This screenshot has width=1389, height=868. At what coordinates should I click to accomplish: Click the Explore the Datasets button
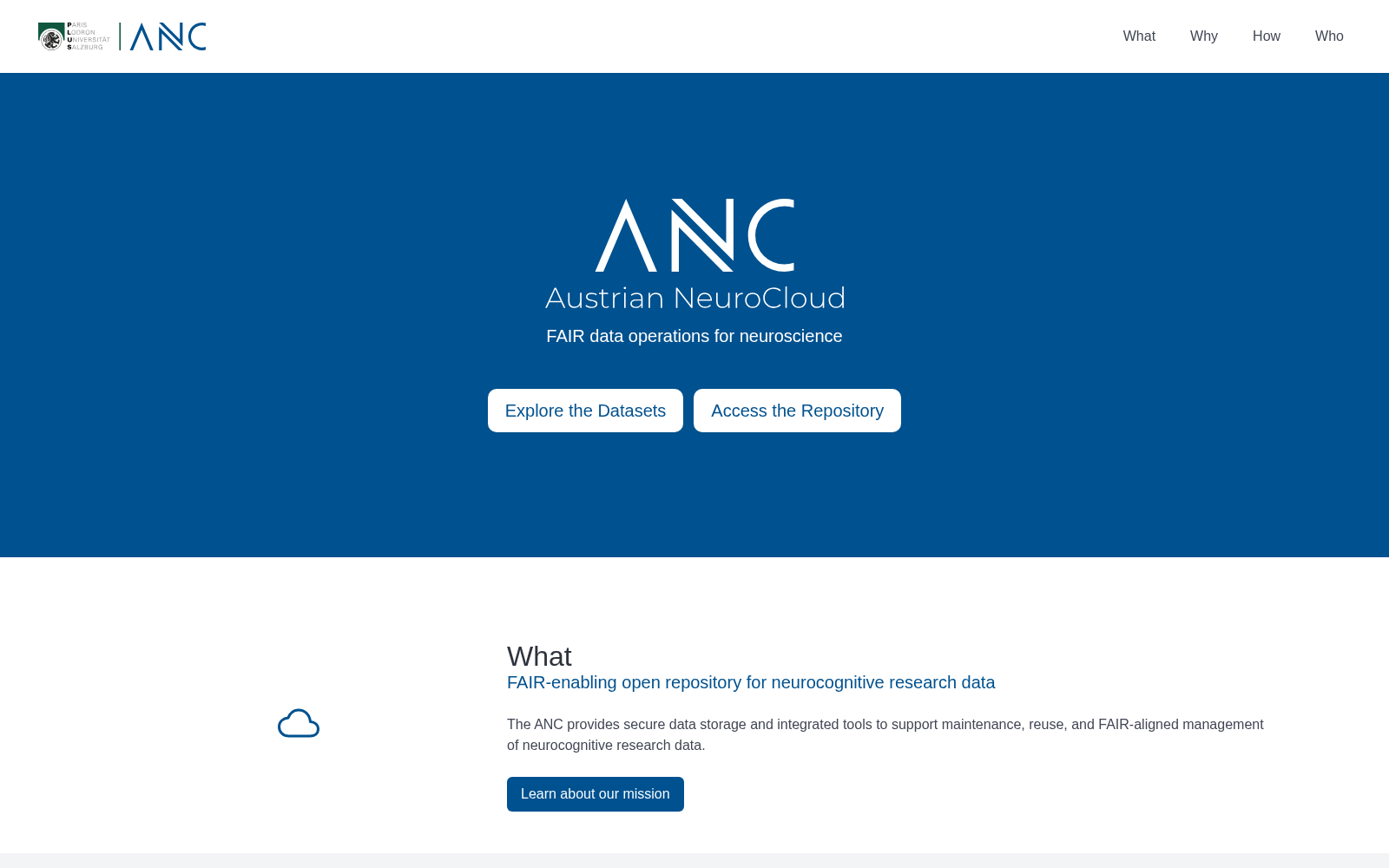tap(585, 411)
